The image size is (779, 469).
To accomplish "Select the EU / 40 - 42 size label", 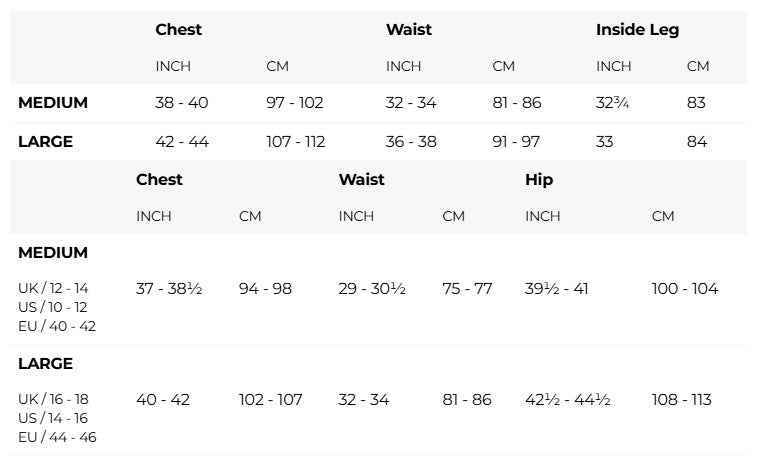I will [x=57, y=326].
